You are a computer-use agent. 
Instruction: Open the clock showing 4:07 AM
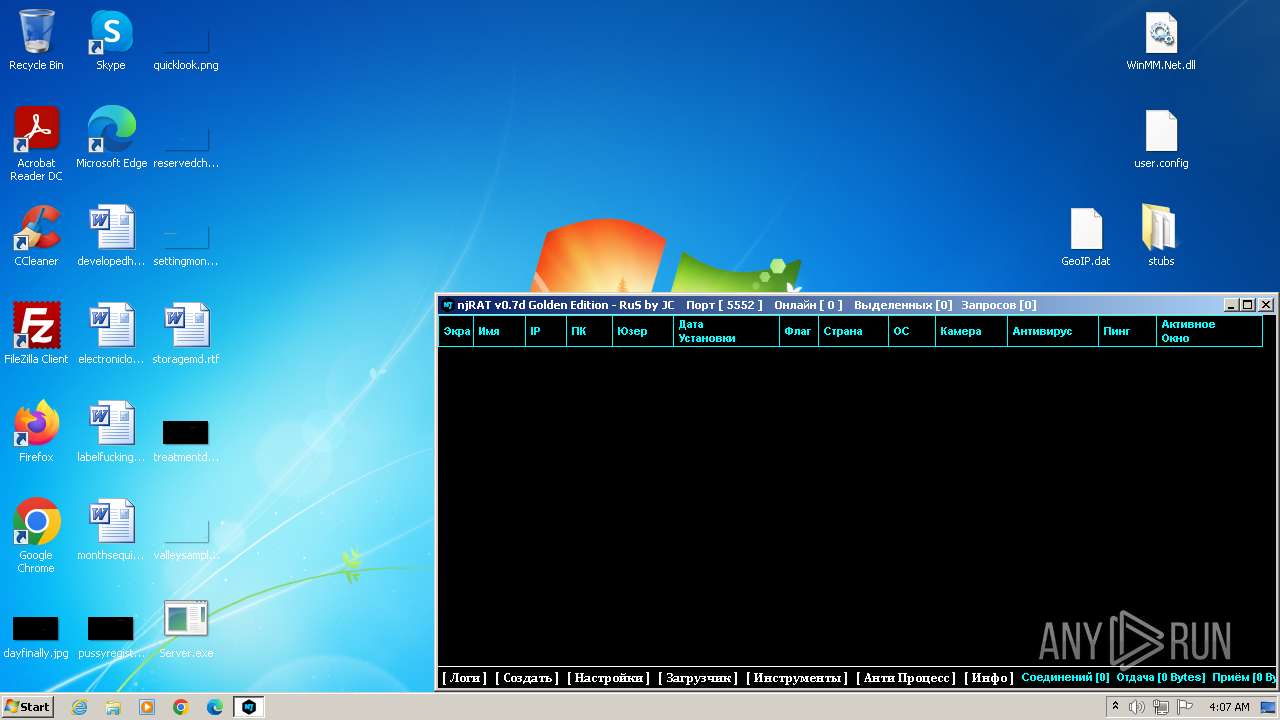point(1229,707)
